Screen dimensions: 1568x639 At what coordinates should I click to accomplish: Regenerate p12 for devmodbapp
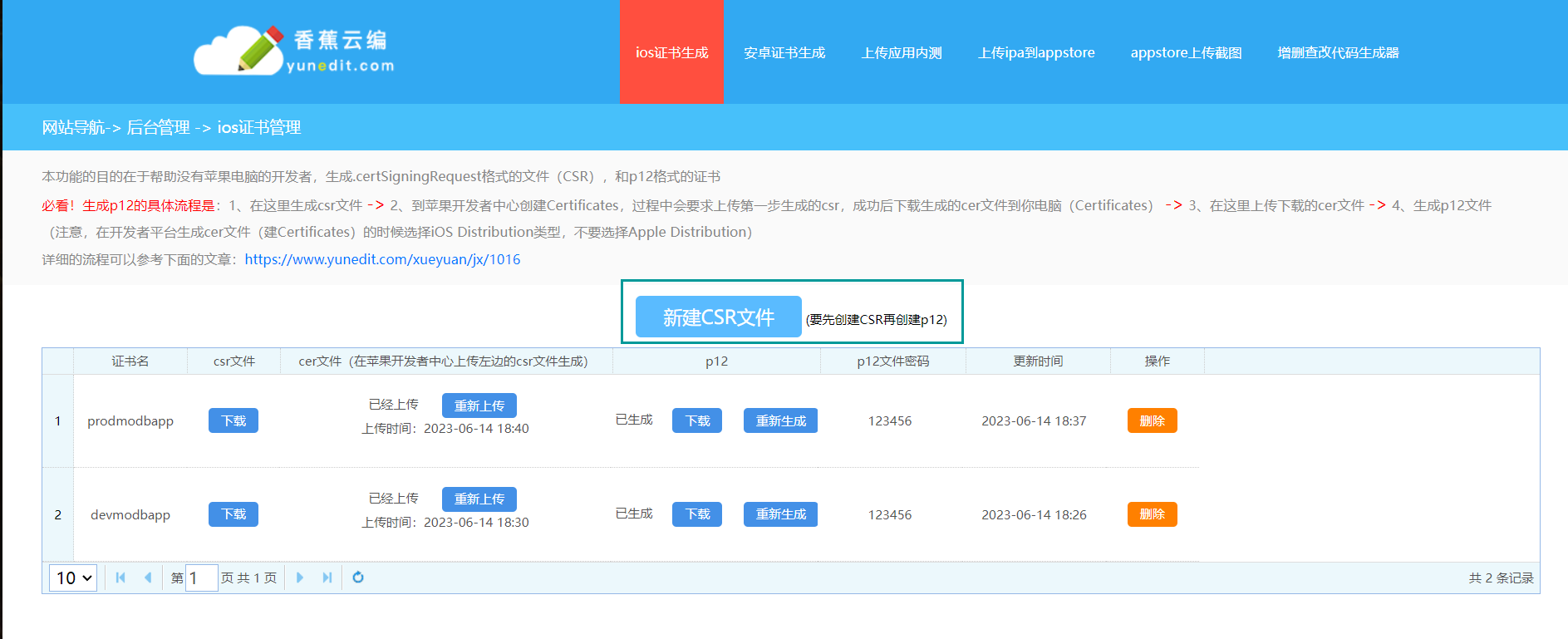781,514
